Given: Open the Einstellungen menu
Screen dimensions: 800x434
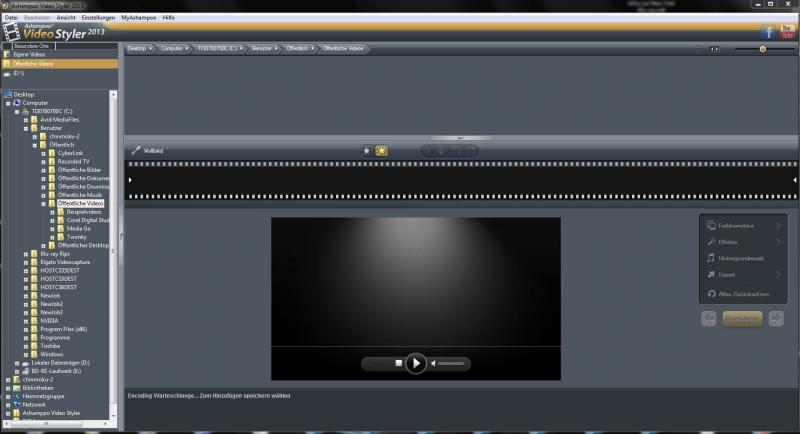Looking at the screenshot, I should pyautogui.click(x=98, y=17).
